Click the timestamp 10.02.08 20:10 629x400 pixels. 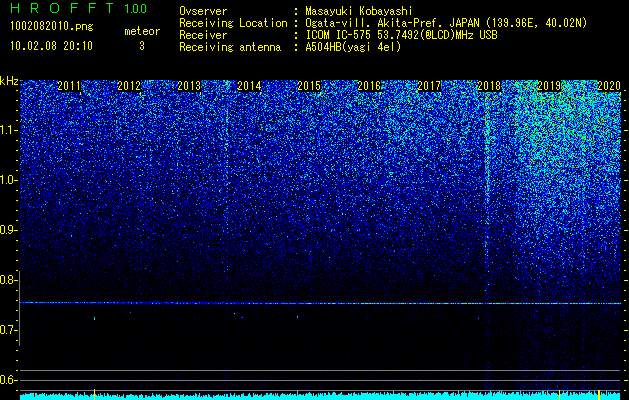point(51,46)
